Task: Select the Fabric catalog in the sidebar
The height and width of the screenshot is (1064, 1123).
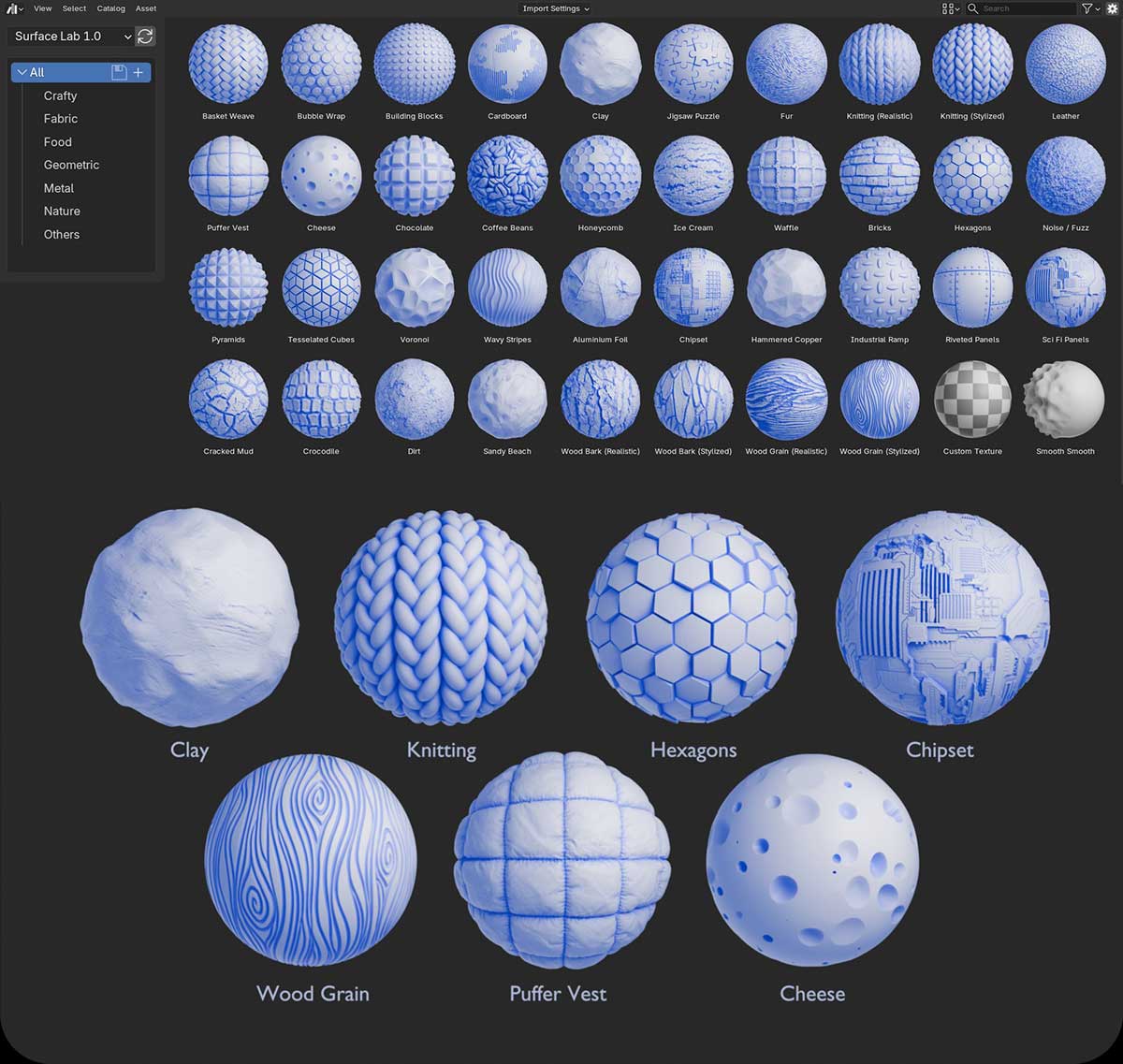Action: click(x=61, y=119)
